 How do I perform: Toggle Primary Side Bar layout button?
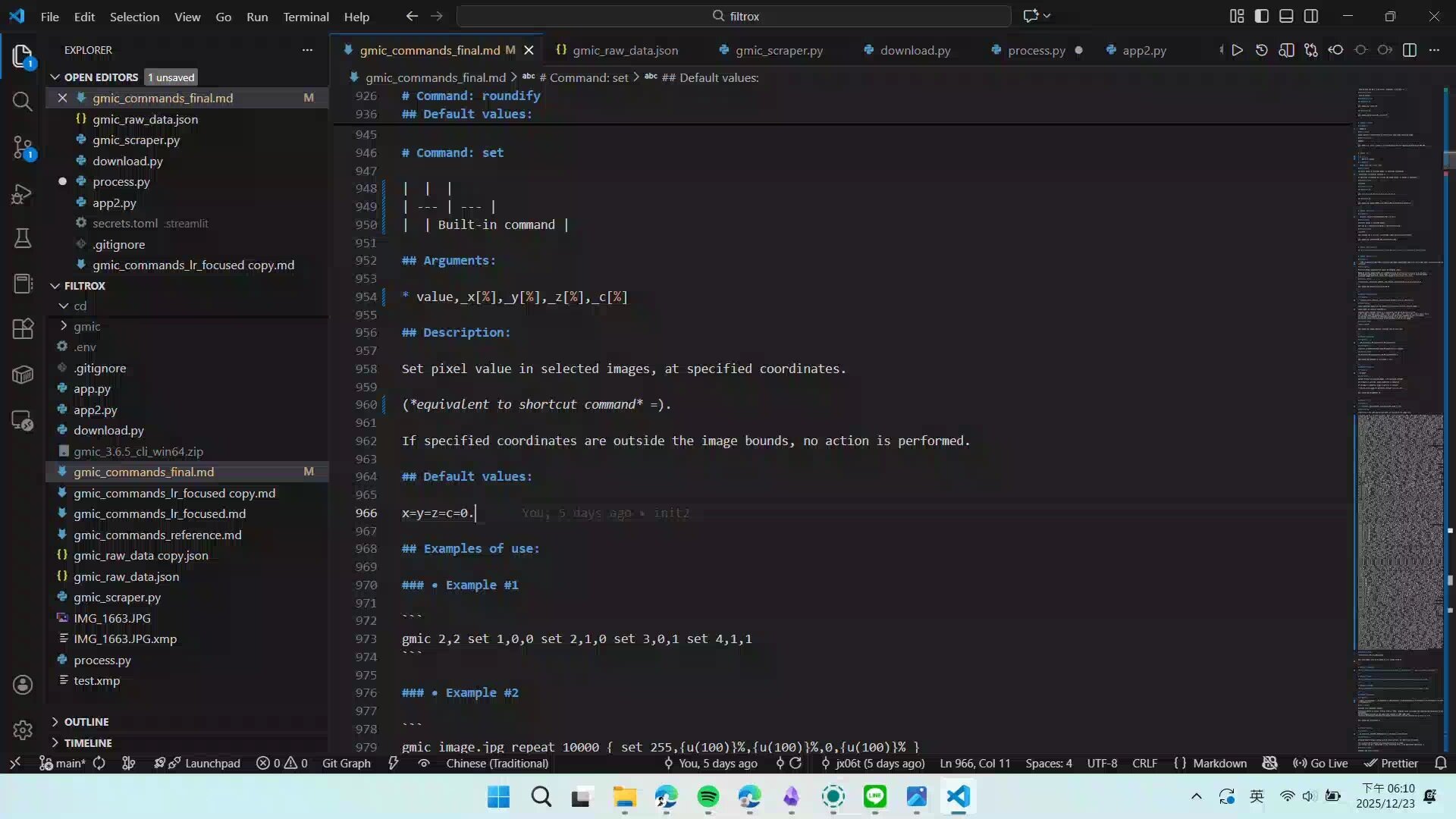coord(1261,16)
